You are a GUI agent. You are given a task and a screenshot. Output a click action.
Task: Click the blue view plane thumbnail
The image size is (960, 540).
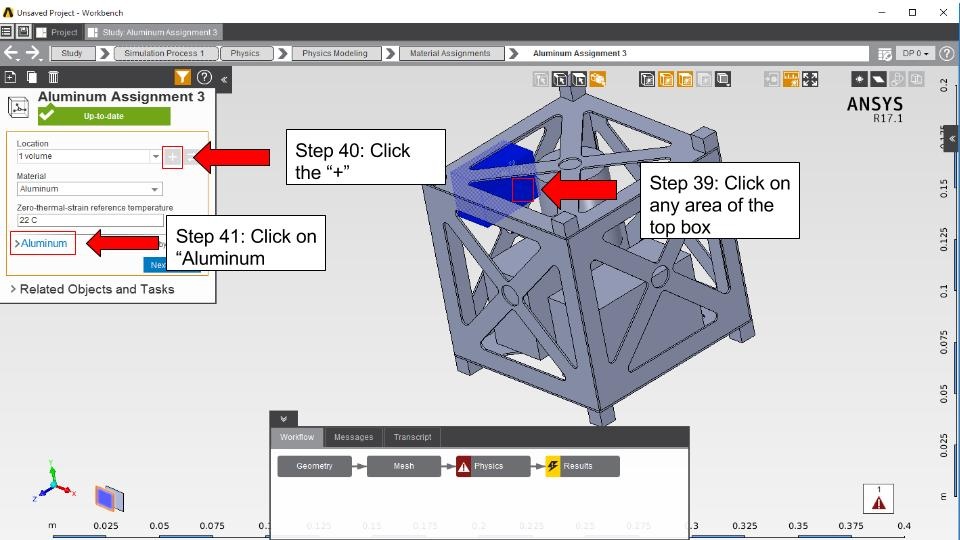coord(109,498)
